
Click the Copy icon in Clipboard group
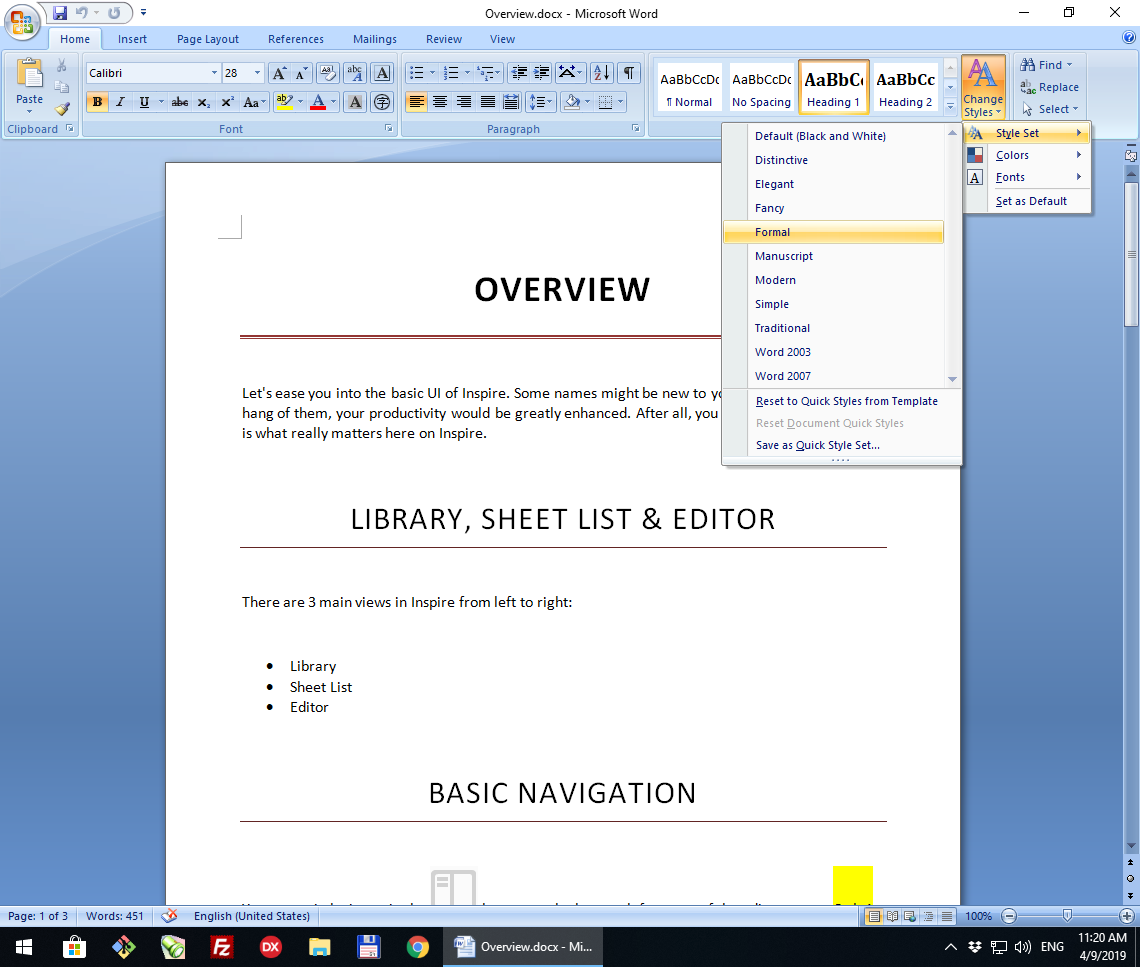tap(62, 87)
